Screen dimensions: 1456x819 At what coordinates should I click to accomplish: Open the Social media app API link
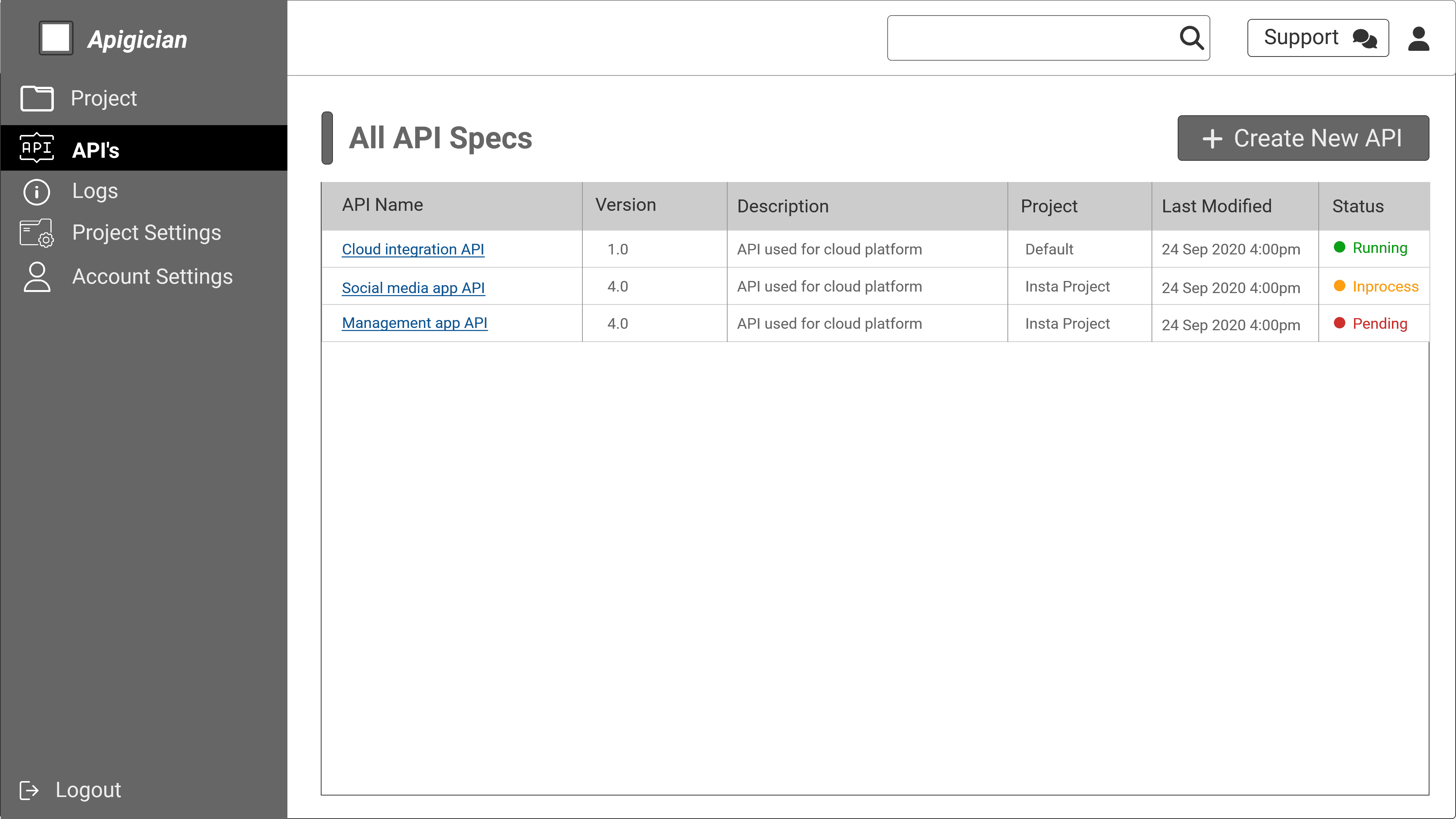pos(413,288)
